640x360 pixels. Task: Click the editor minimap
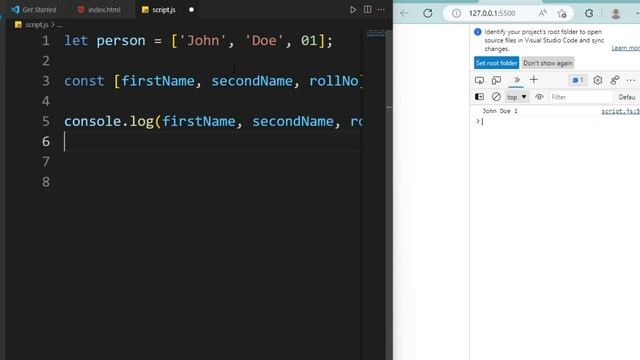point(375,33)
